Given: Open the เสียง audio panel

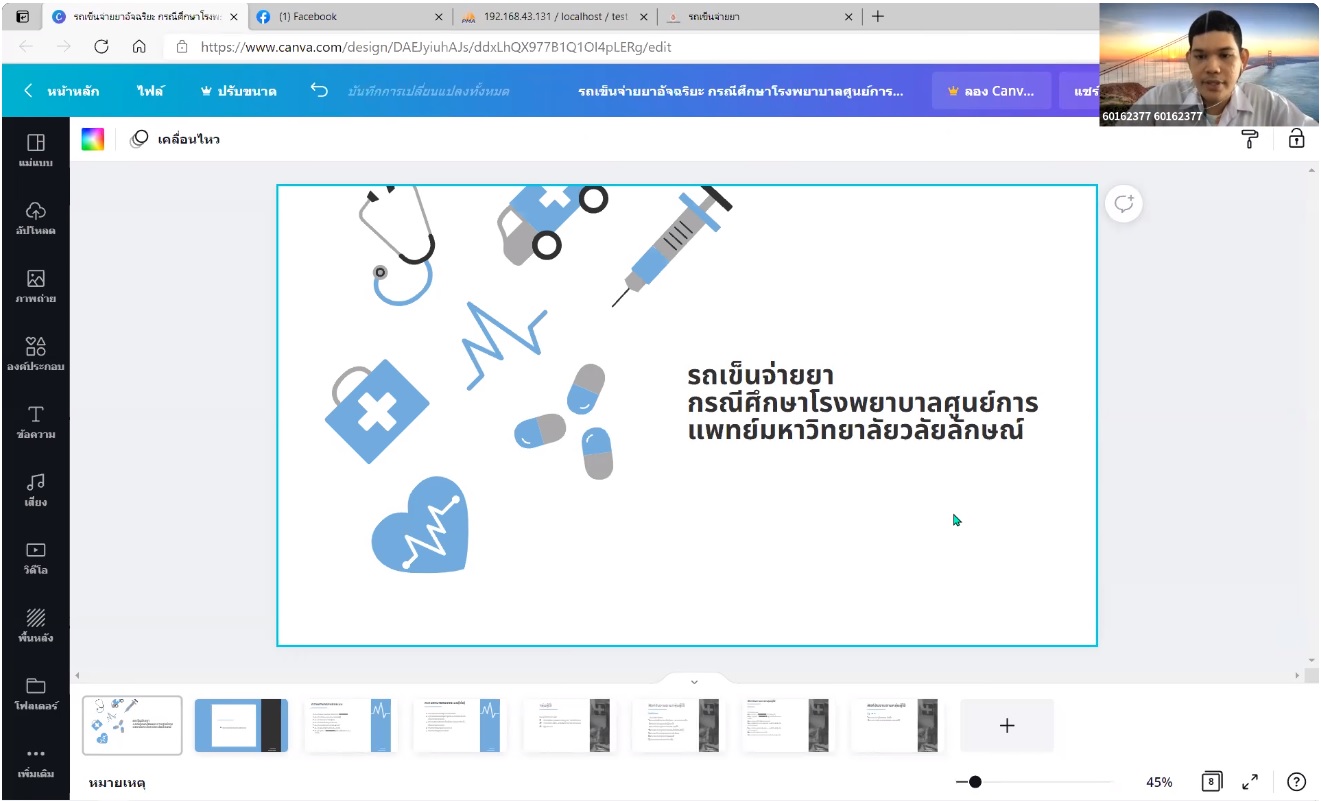Looking at the screenshot, I should click(35, 490).
